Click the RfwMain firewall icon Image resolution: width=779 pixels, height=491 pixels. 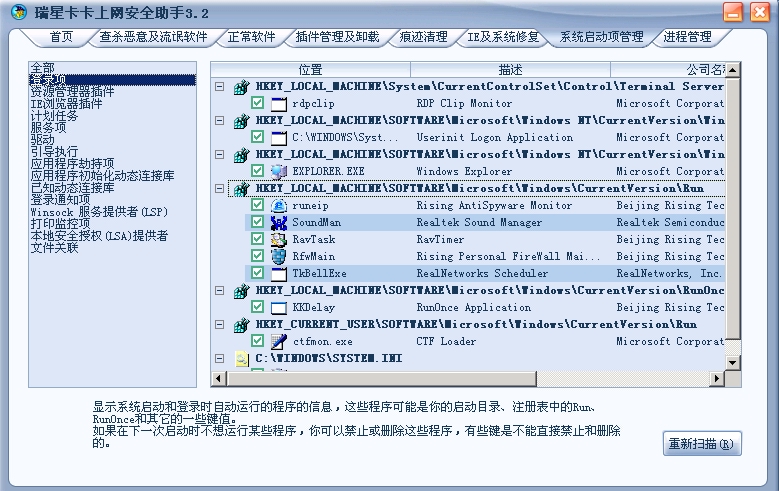(x=279, y=256)
